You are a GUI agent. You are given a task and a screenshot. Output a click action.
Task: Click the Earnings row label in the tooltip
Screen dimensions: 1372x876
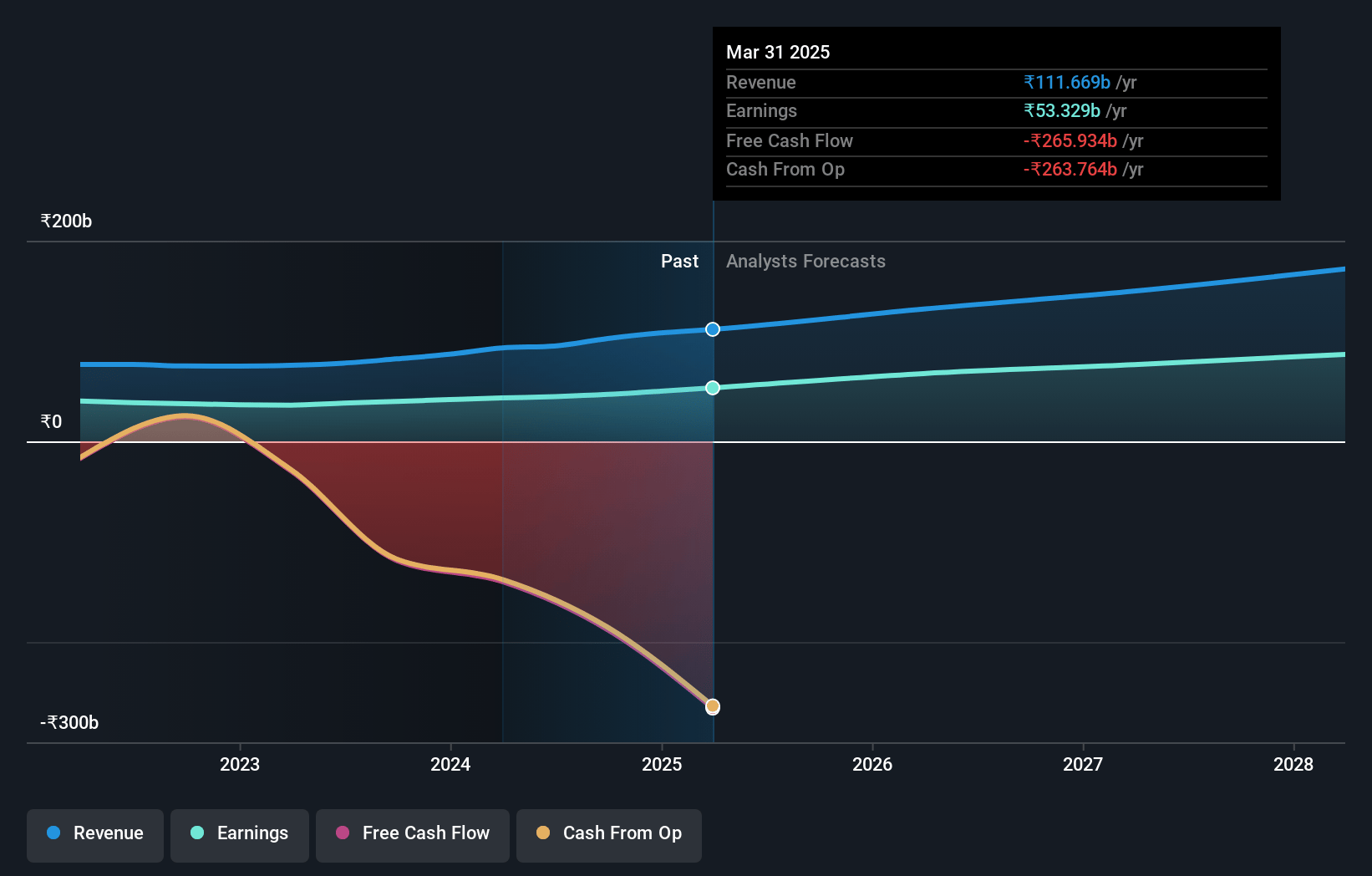(761, 111)
